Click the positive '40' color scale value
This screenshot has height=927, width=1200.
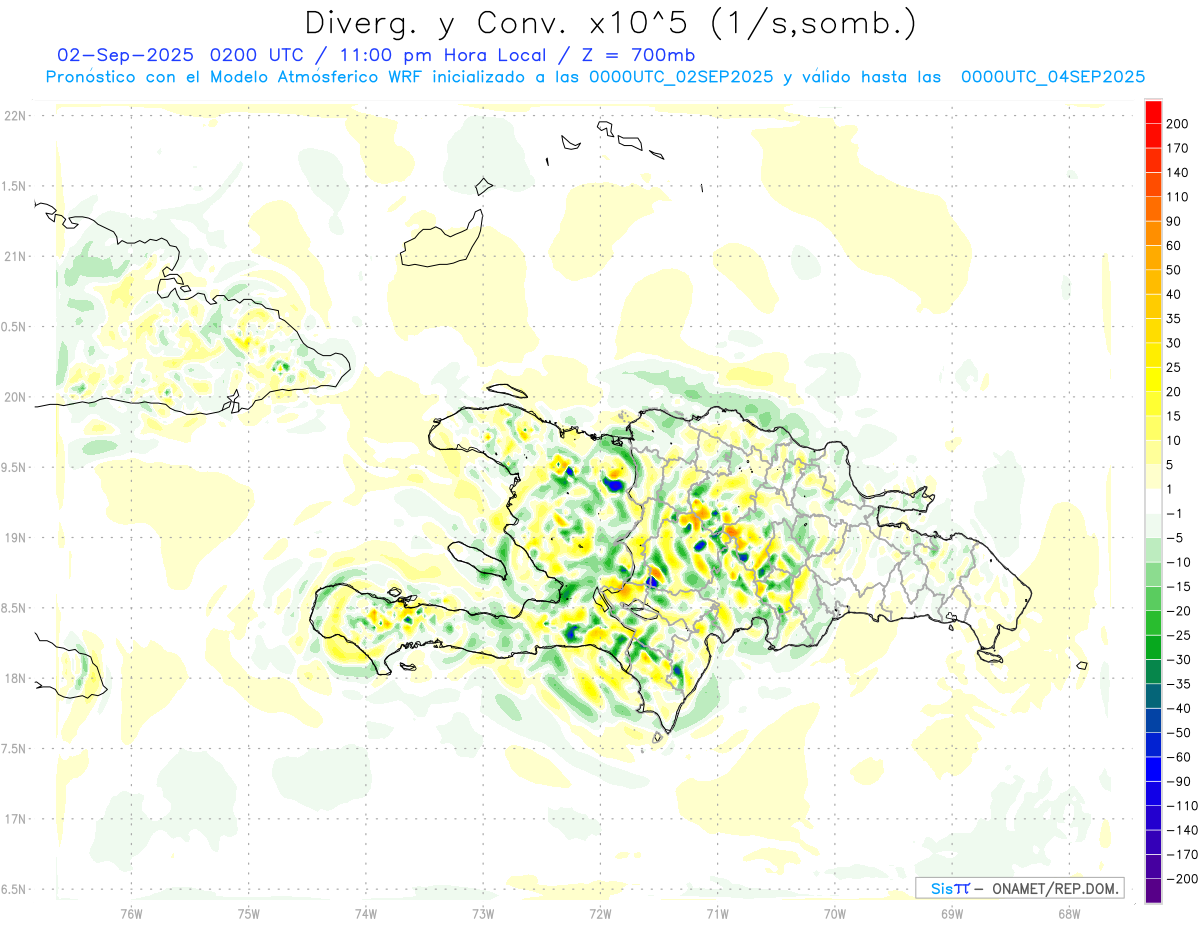pyautogui.click(x=1174, y=294)
